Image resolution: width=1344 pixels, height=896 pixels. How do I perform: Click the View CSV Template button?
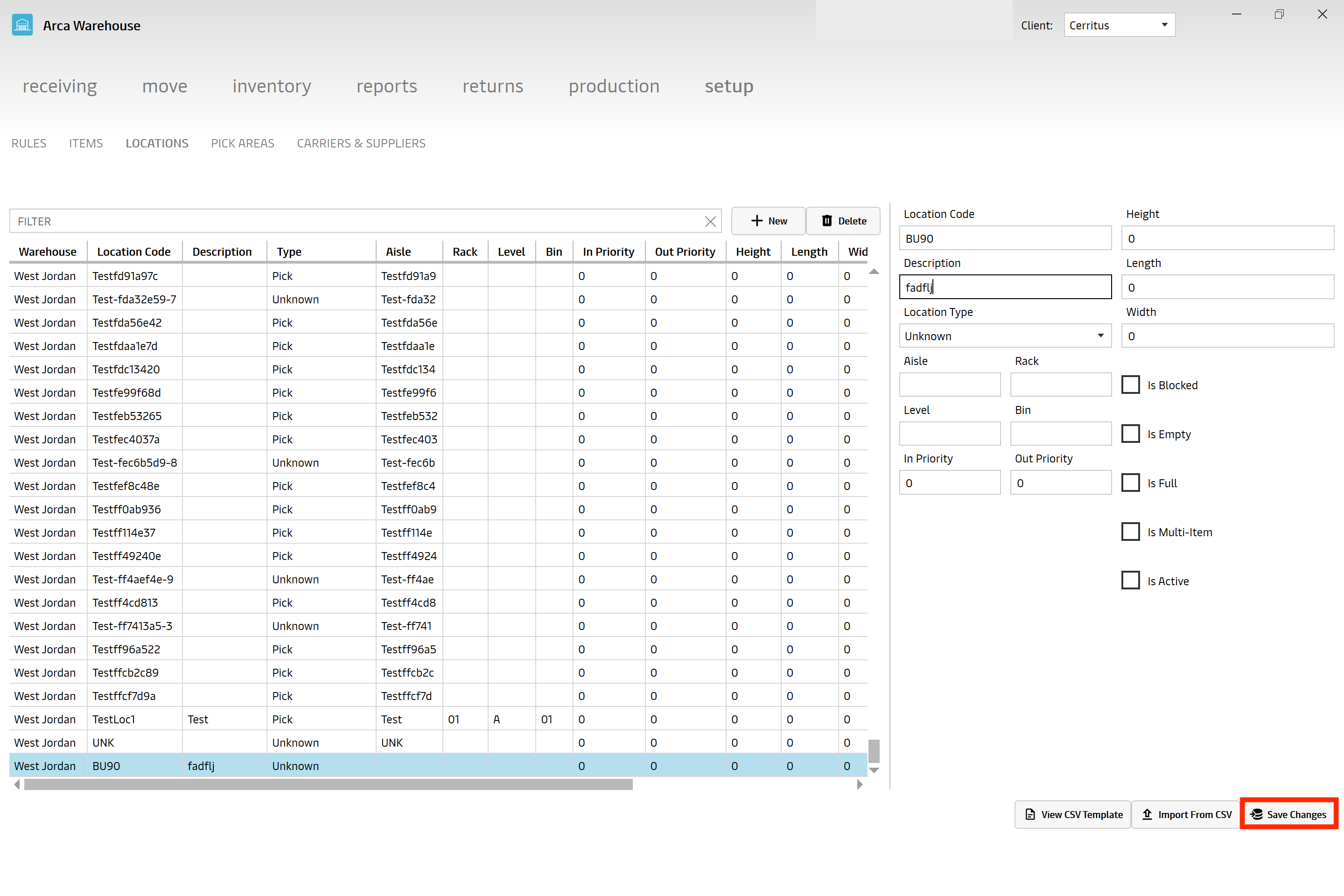click(1072, 815)
